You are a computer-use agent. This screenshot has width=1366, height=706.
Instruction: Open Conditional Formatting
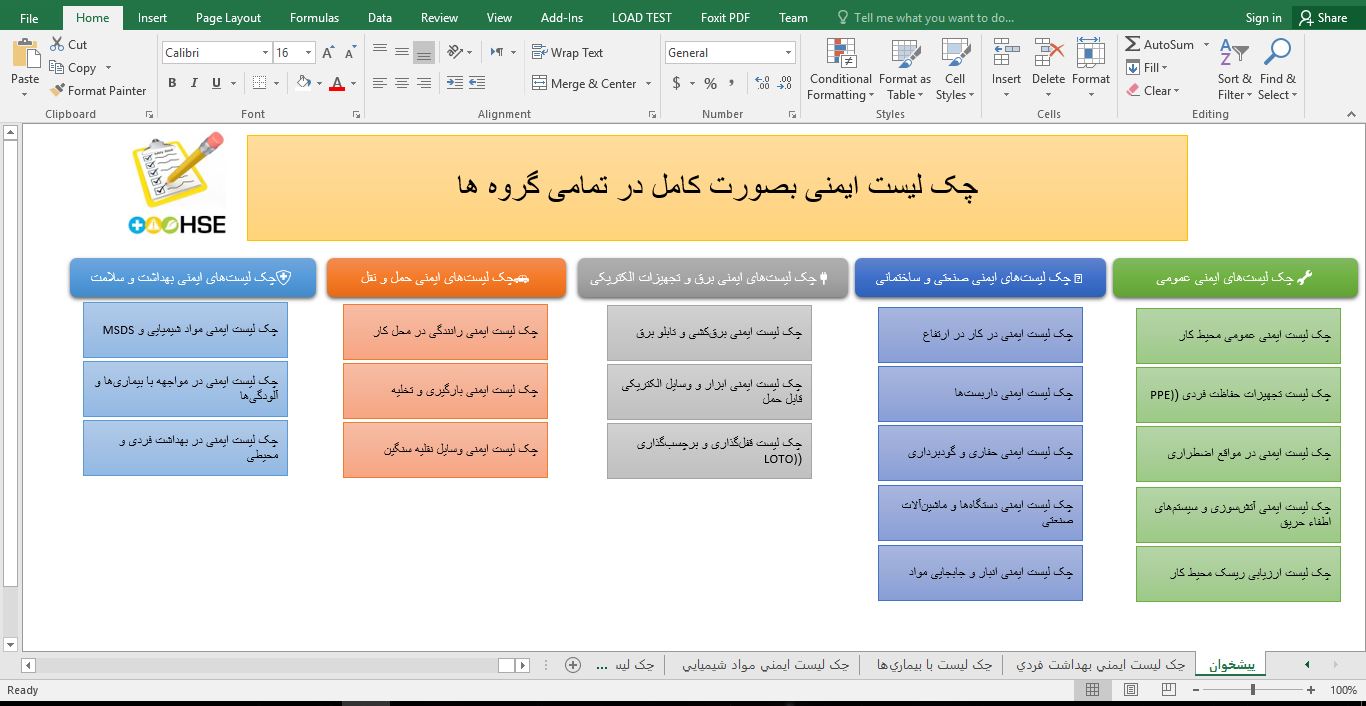(841, 70)
